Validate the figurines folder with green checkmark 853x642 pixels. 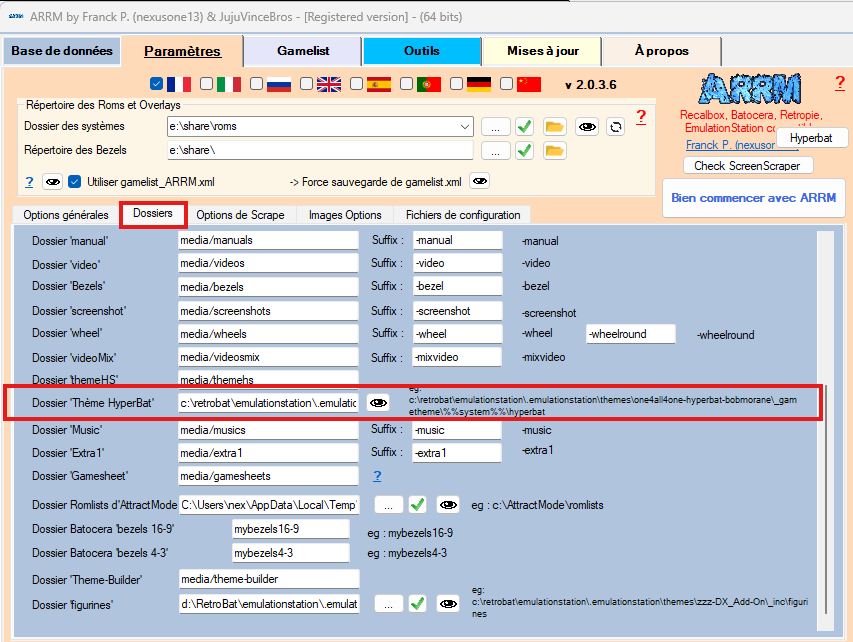(419, 603)
